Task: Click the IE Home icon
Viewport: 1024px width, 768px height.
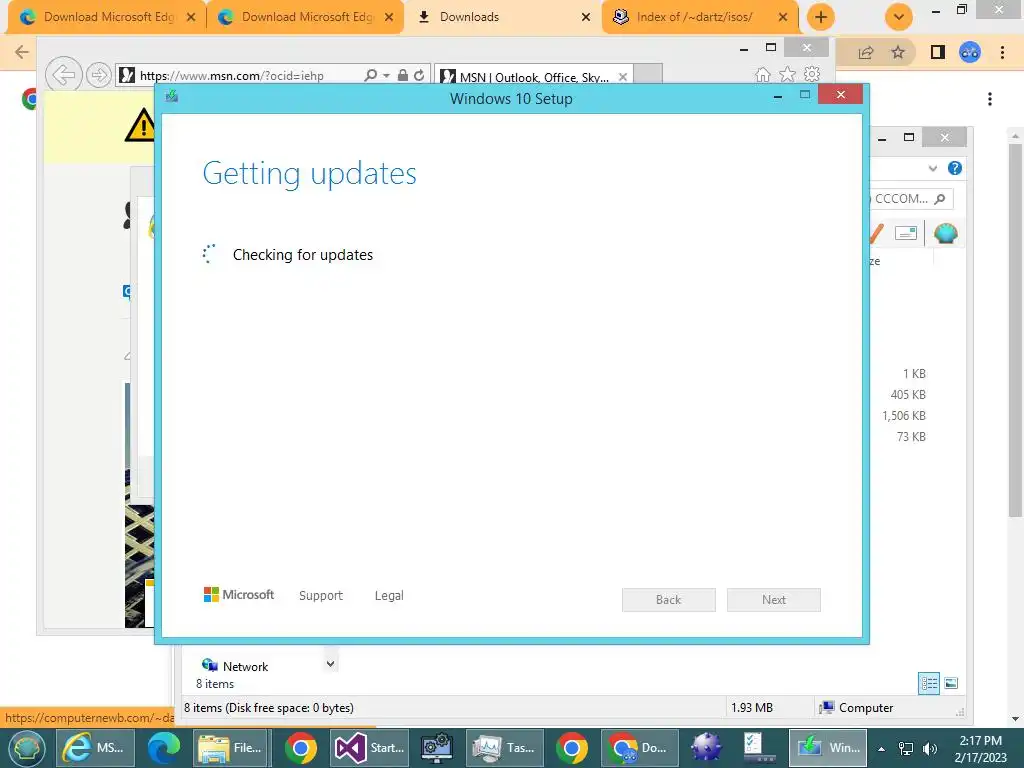Action: point(763,74)
